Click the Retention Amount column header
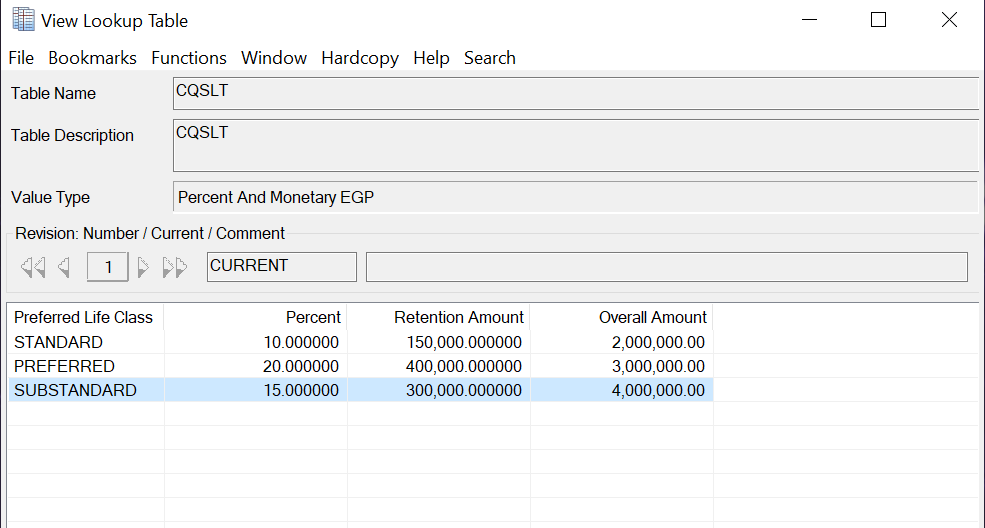Image resolution: width=985 pixels, height=528 pixels. tap(458, 317)
